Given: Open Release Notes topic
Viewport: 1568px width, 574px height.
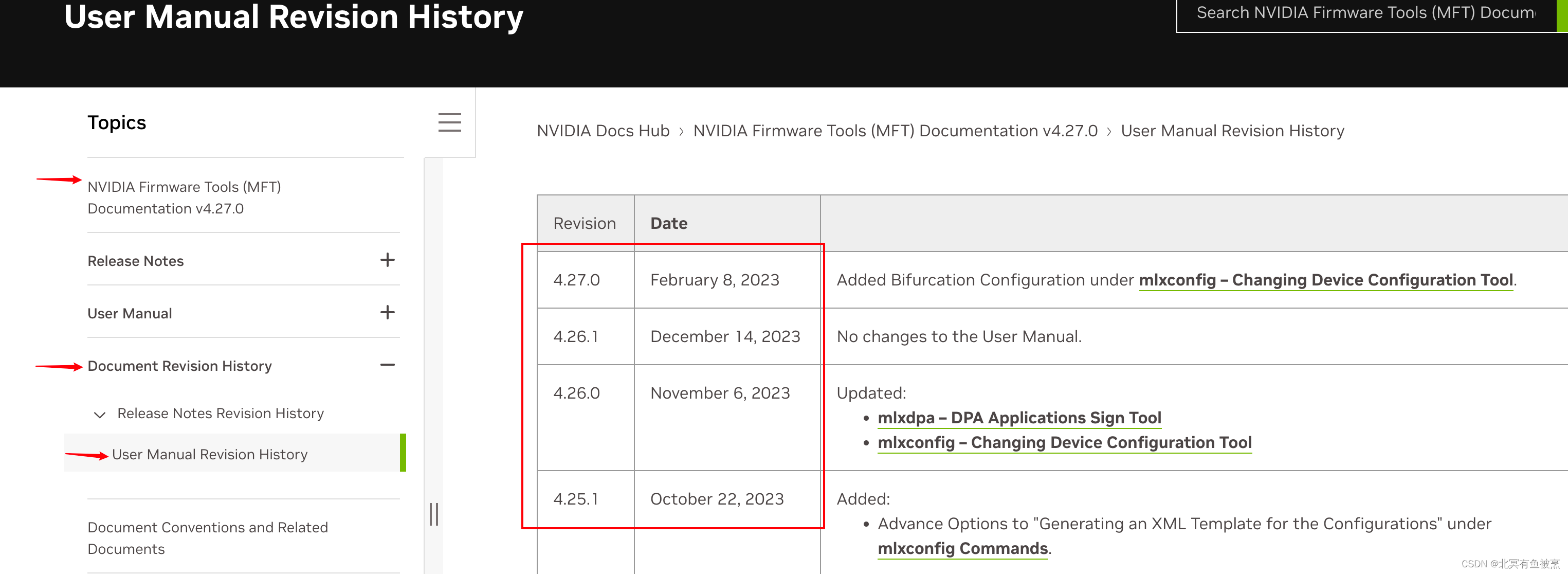Looking at the screenshot, I should tap(136, 261).
